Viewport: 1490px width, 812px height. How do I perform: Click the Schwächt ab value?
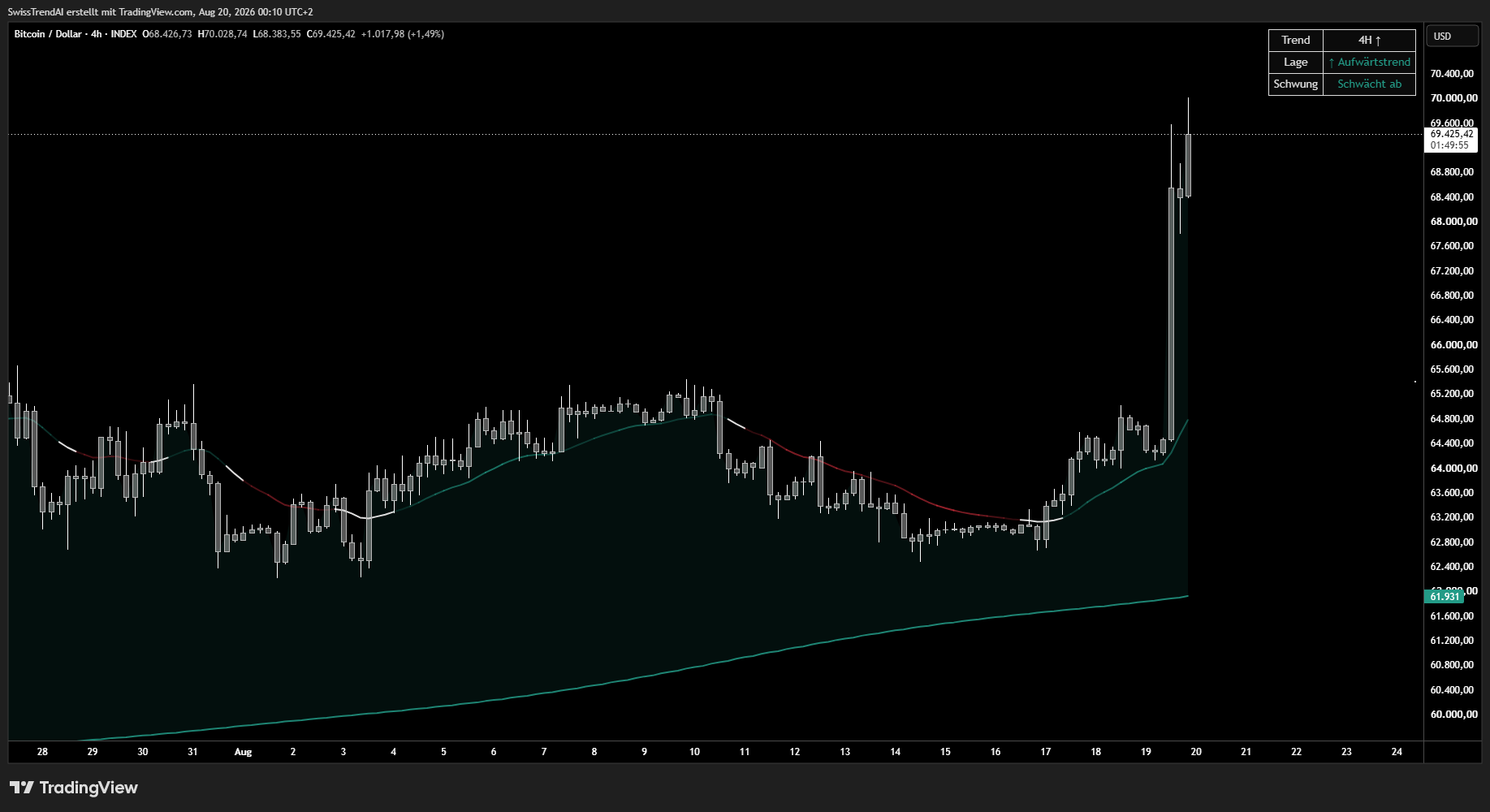point(1370,84)
